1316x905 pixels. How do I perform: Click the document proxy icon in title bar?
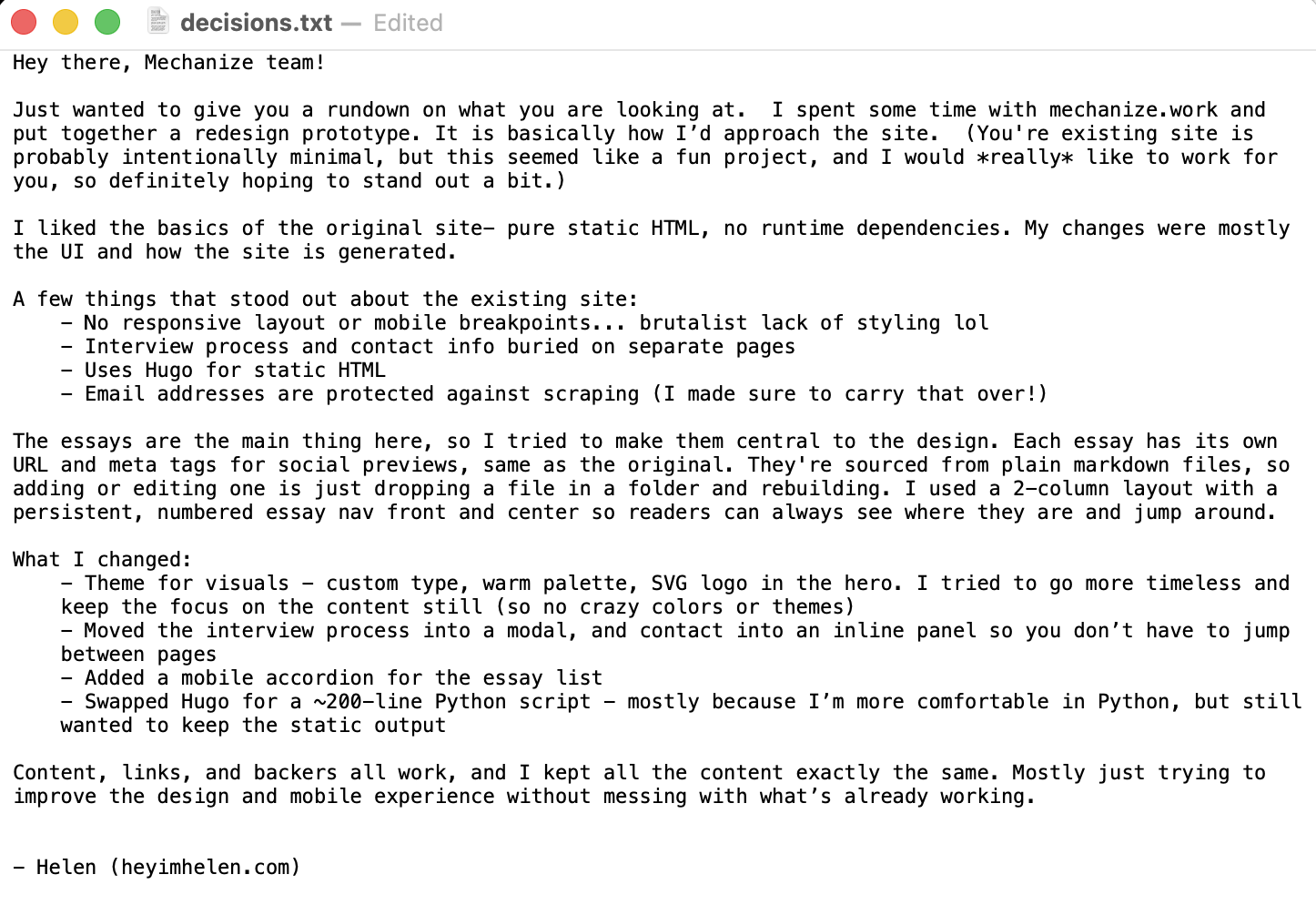coord(158,22)
